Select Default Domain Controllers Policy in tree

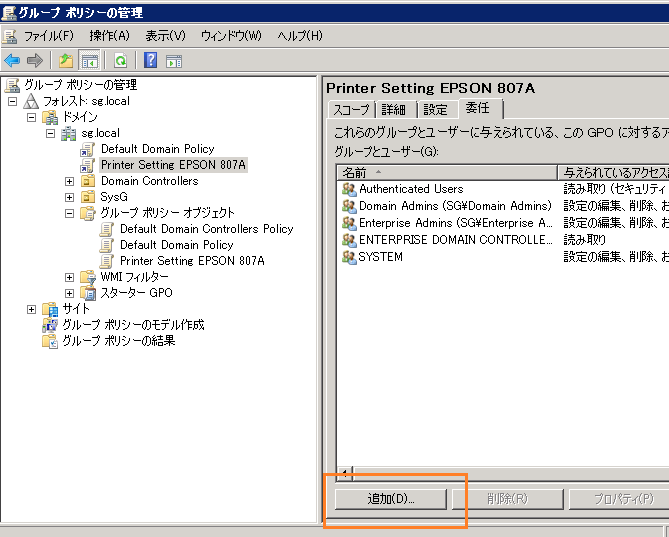pos(207,229)
